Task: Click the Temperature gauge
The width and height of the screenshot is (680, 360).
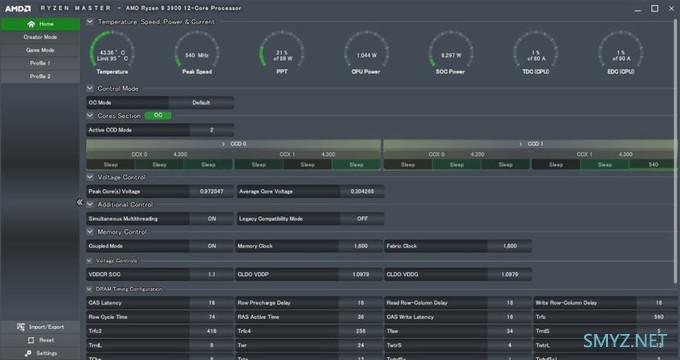Action: [x=112, y=52]
